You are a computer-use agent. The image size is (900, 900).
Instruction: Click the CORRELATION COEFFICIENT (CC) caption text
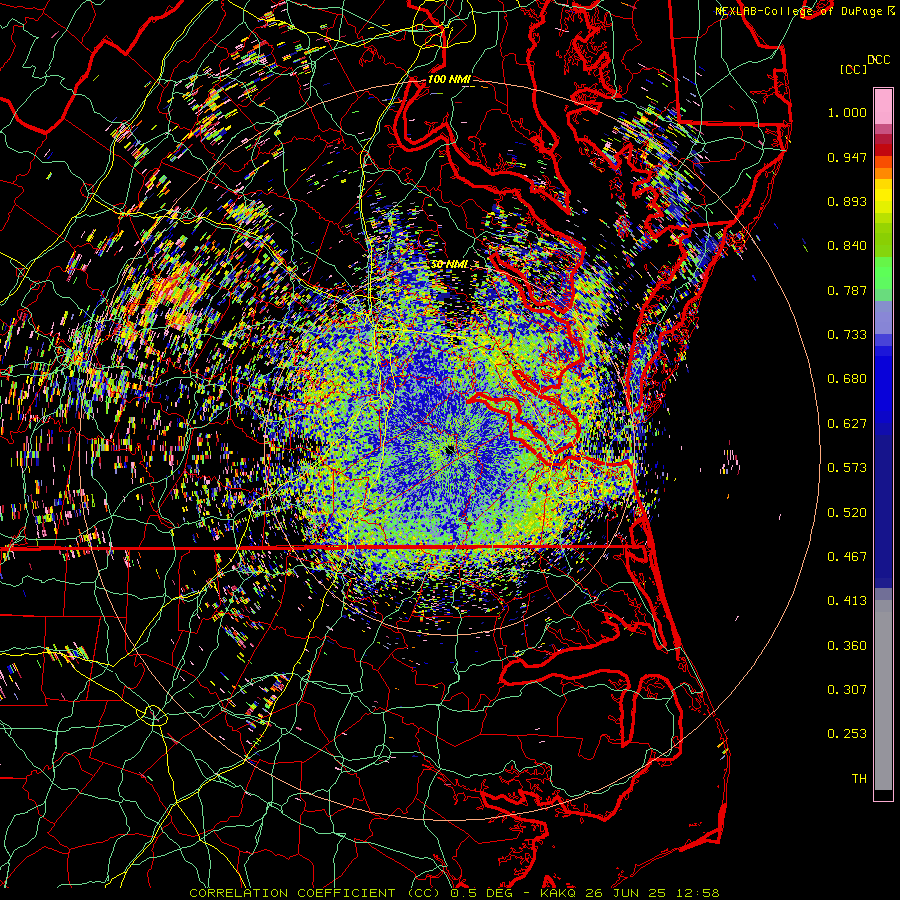314,893
